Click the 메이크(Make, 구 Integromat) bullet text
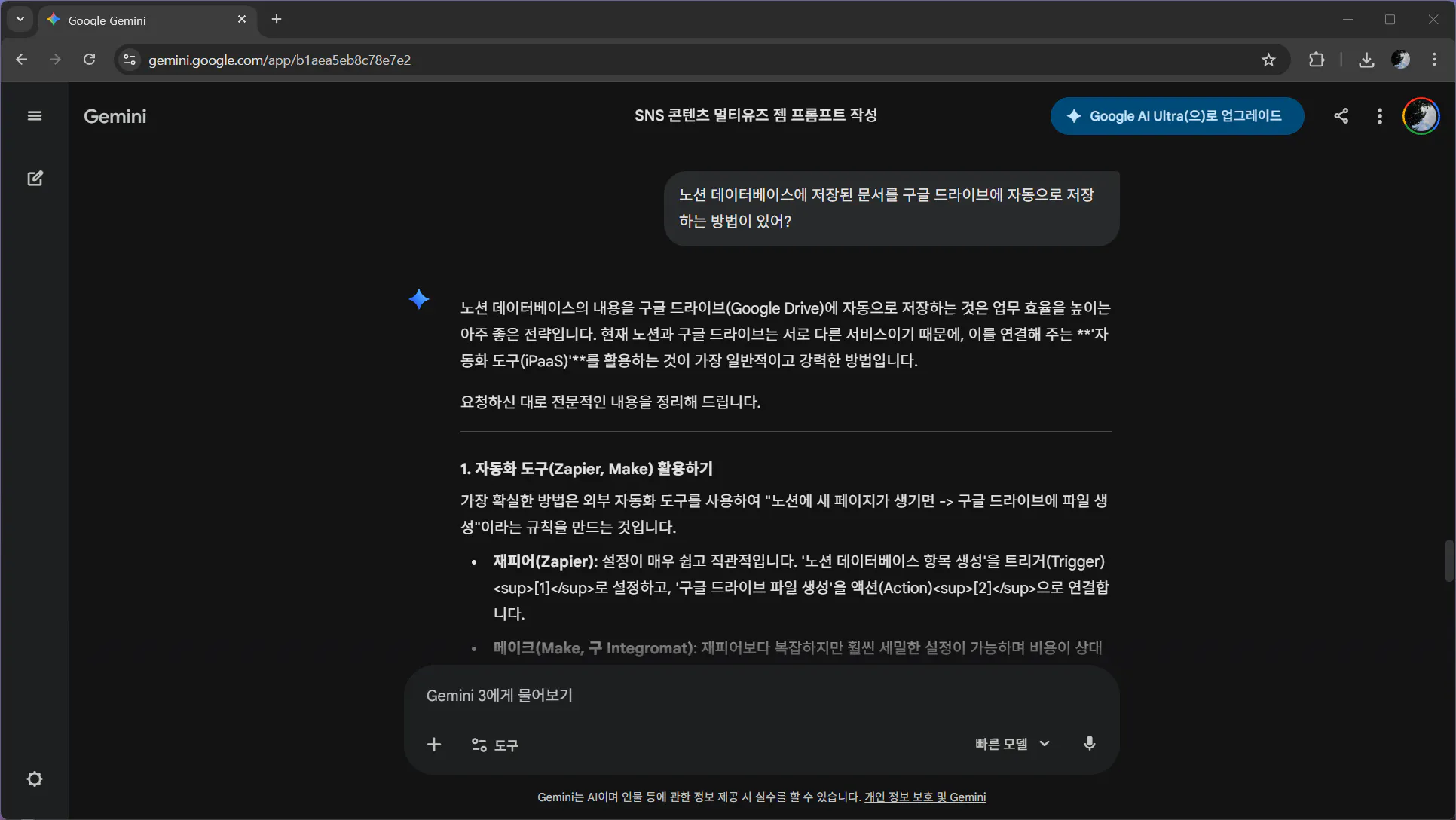The image size is (1456, 820). click(797, 648)
